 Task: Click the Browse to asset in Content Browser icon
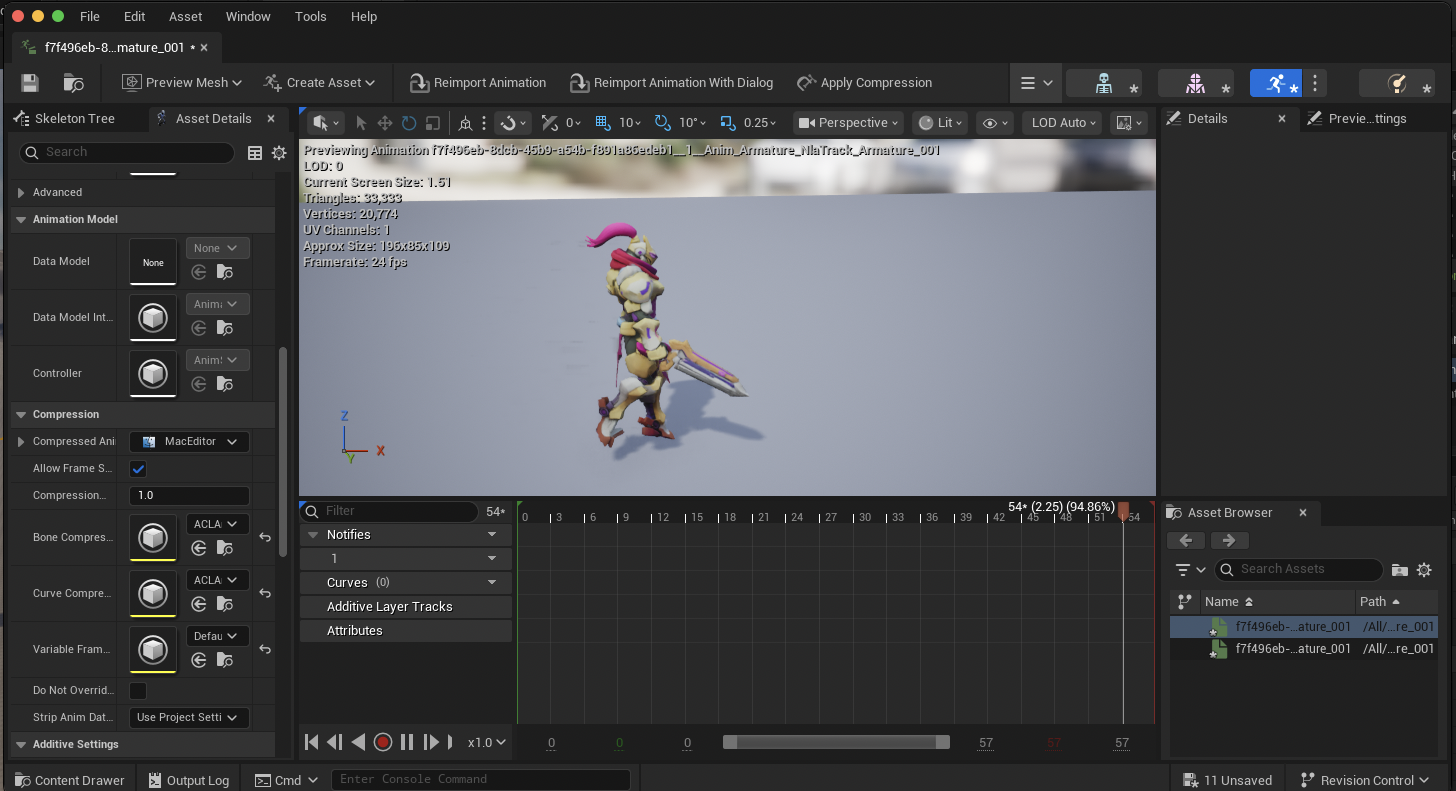73,83
